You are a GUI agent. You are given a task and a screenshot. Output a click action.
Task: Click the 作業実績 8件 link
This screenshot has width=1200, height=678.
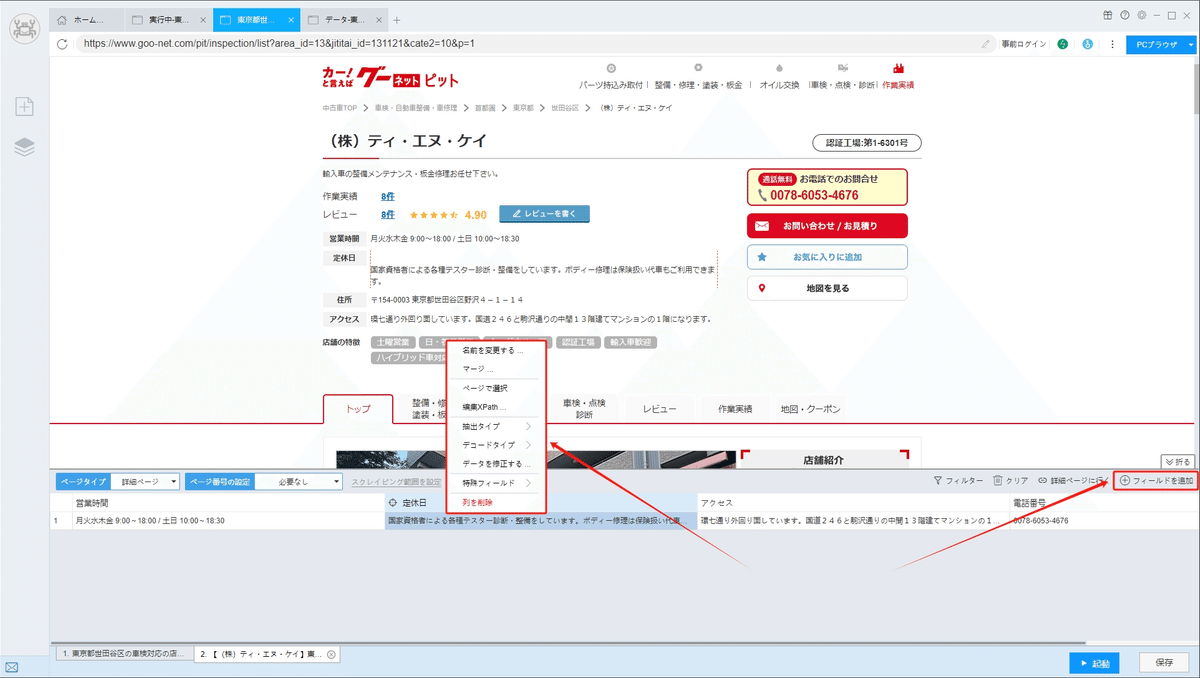tap(387, 197)
